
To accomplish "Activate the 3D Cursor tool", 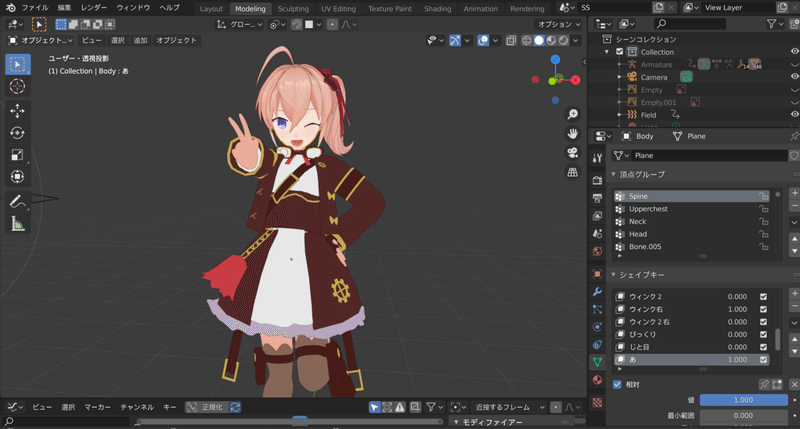I will pos(17,86).
